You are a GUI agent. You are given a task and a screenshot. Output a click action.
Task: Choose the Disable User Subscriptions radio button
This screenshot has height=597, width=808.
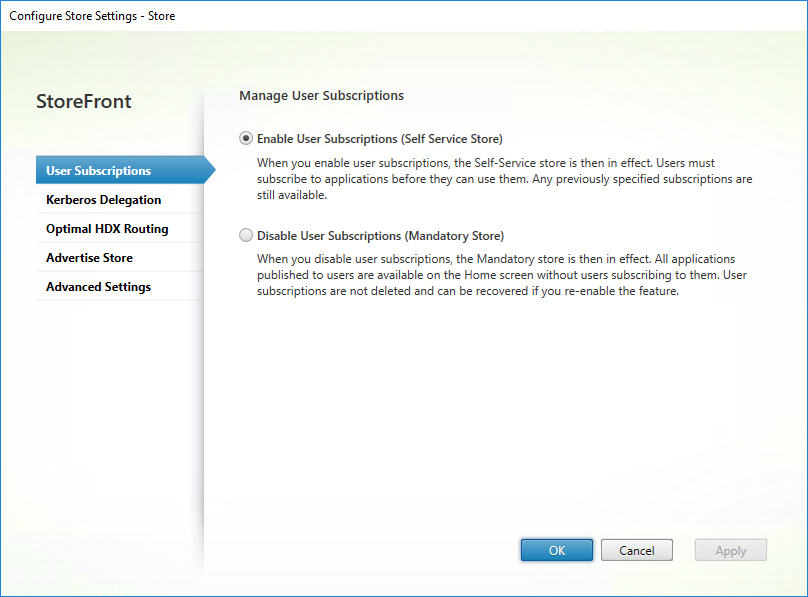246,236
